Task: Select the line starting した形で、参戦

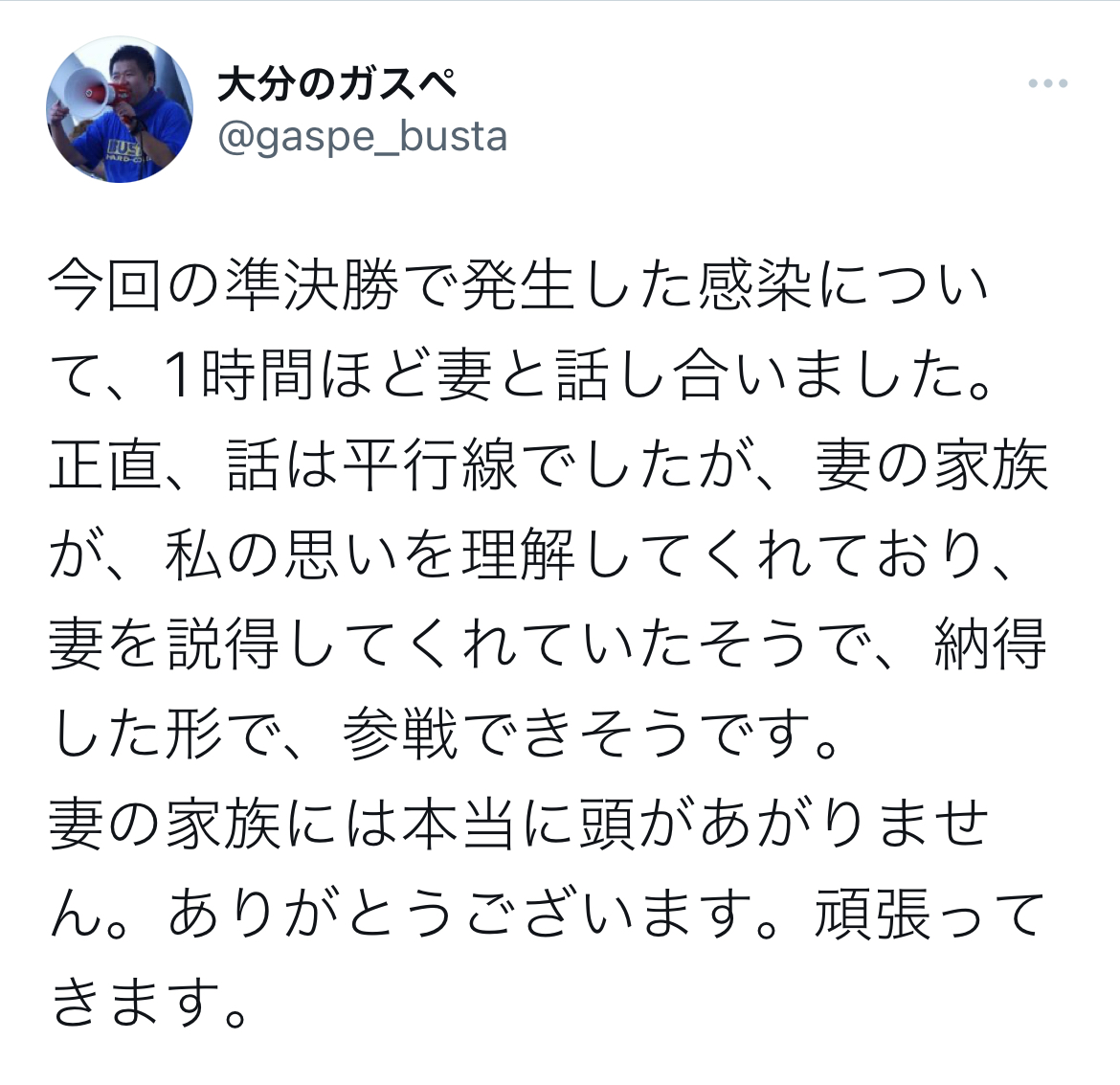Action: click(x=444, y=735)
